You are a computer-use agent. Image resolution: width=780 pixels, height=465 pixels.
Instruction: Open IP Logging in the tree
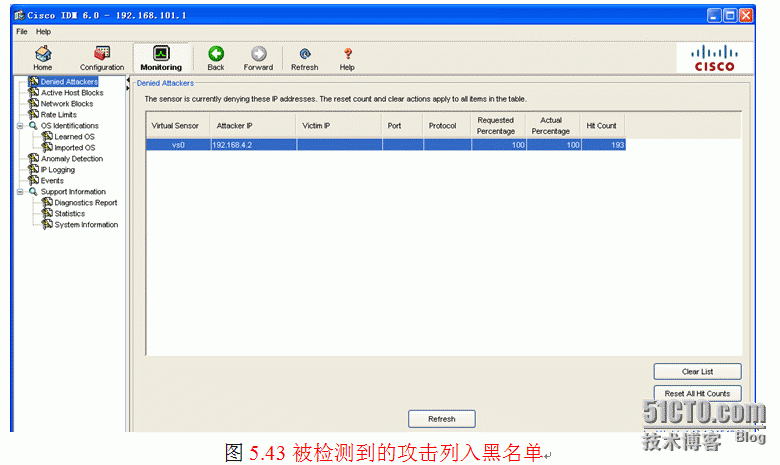[58, 170]
